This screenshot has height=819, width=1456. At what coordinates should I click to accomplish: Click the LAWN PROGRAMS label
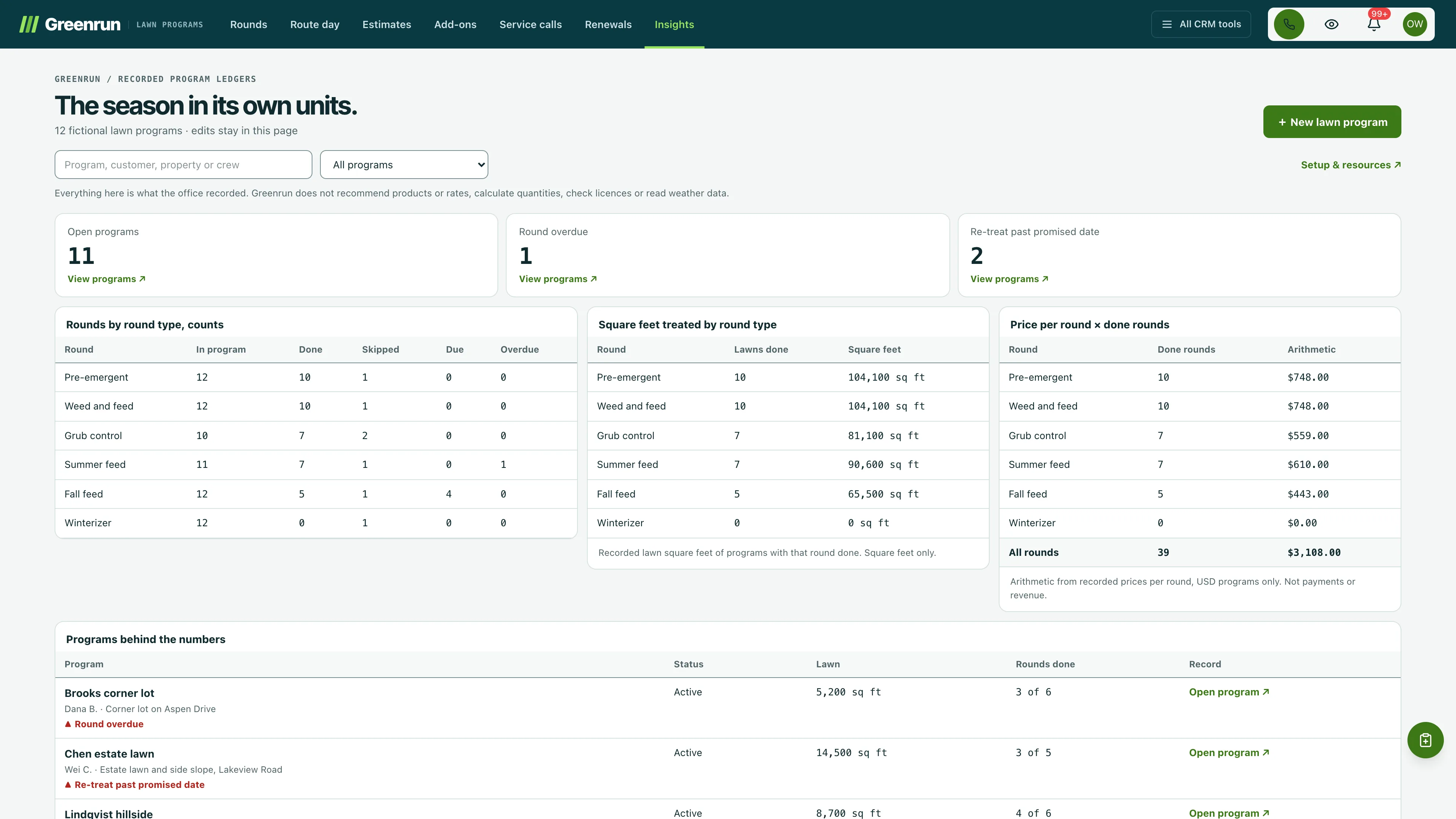[x=169, y=24]
